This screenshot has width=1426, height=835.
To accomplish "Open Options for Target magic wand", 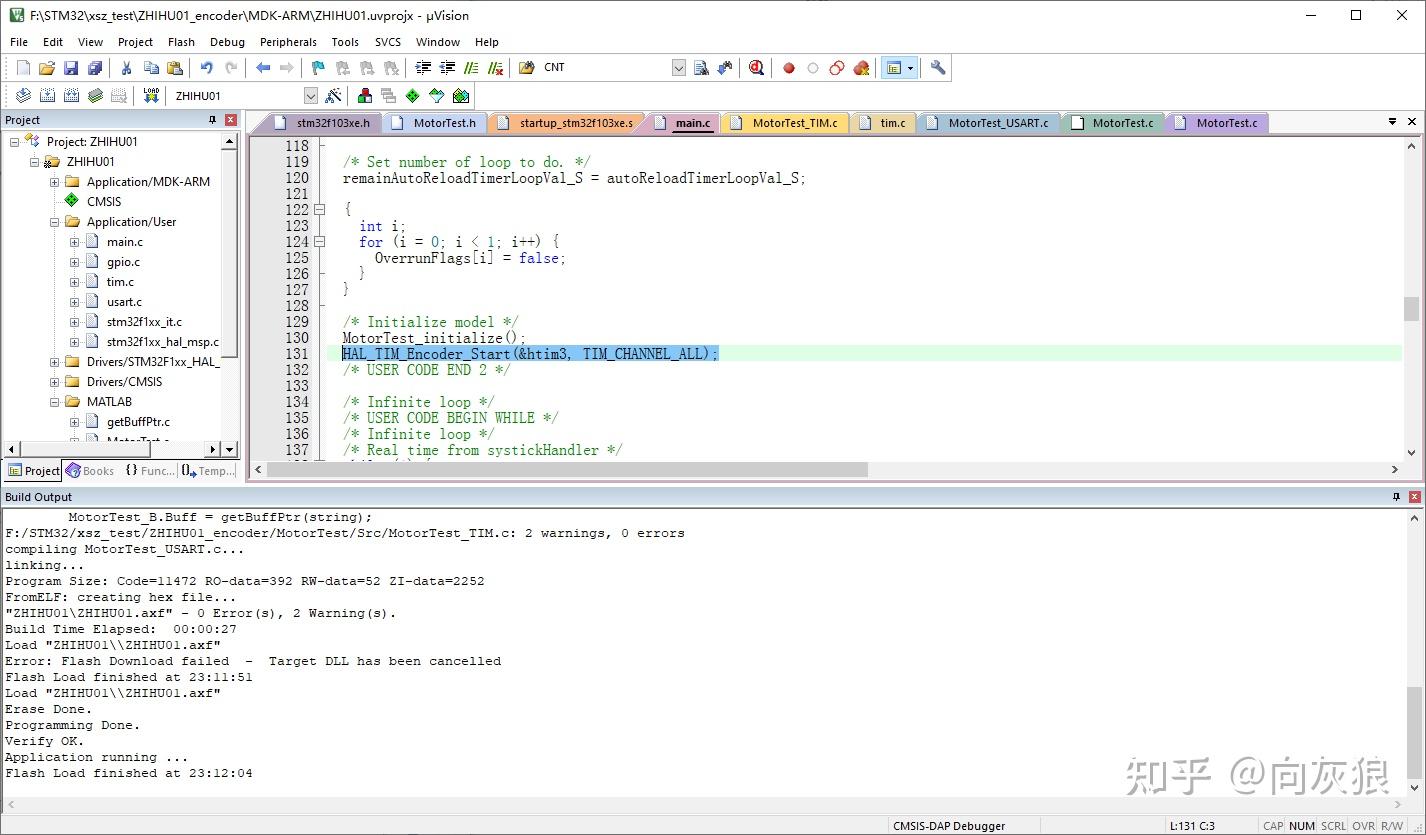I will (x=334, y=96).
